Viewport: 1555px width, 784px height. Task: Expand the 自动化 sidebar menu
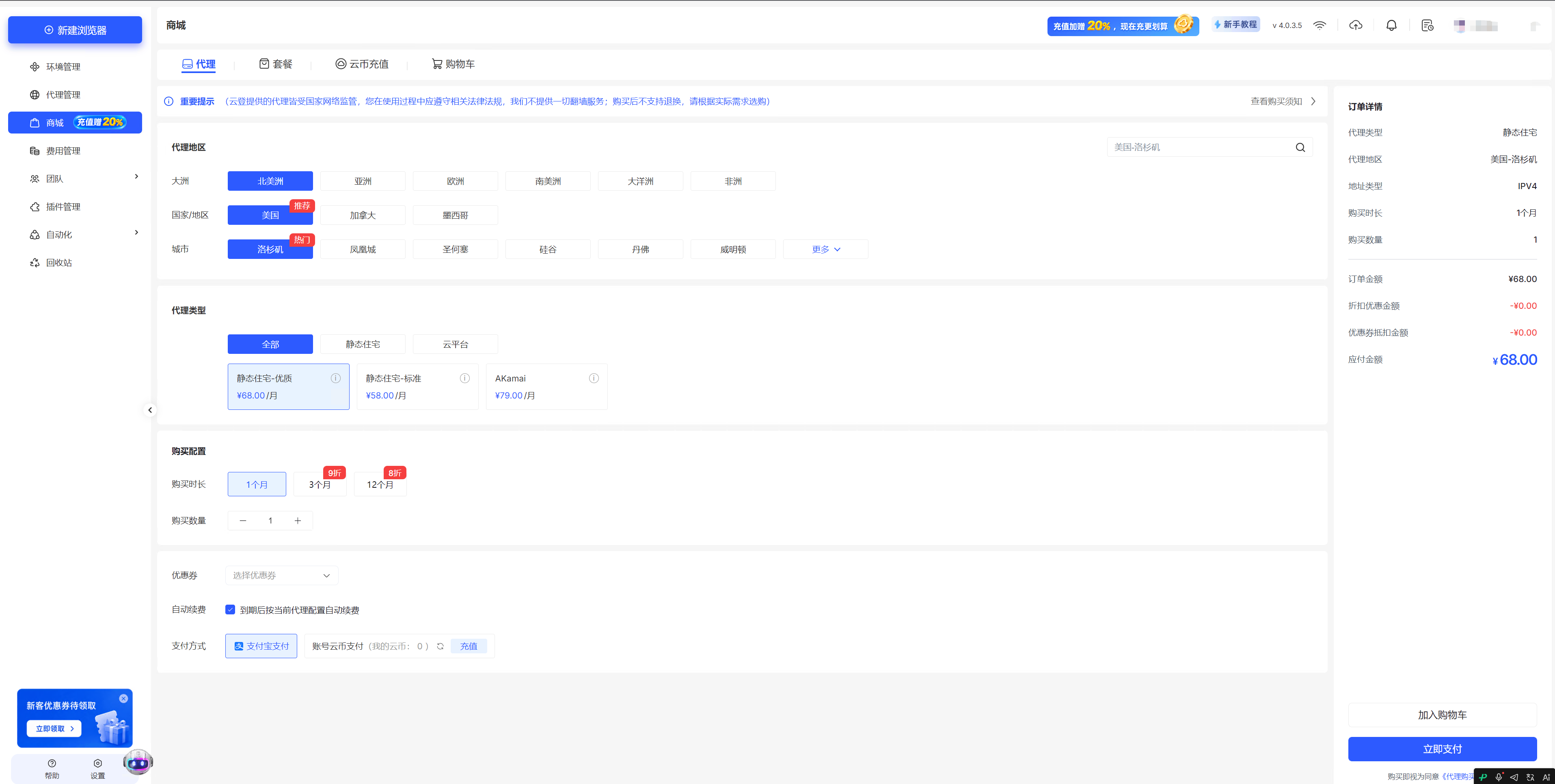coord(75,234)
